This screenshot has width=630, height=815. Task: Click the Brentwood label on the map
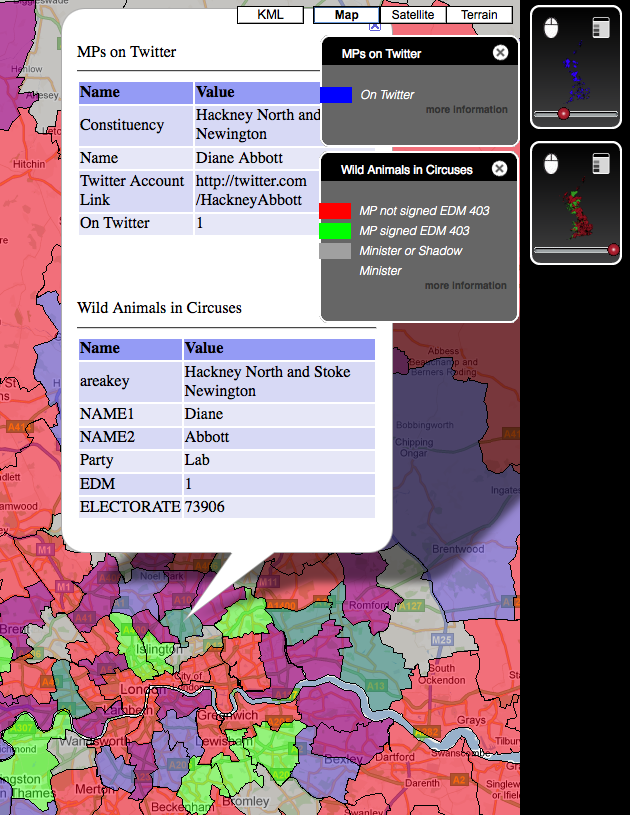click(x=458, y=549)
